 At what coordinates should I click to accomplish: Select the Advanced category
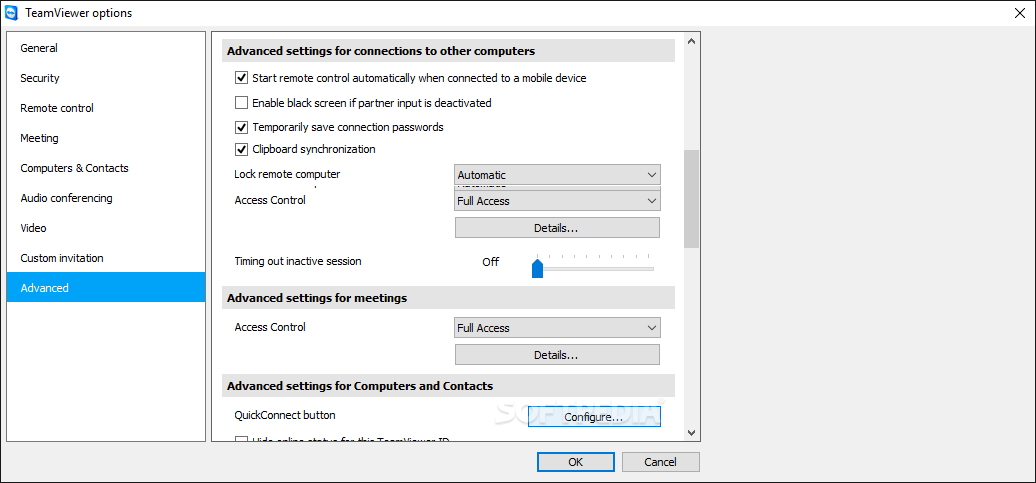coord(106,287)
